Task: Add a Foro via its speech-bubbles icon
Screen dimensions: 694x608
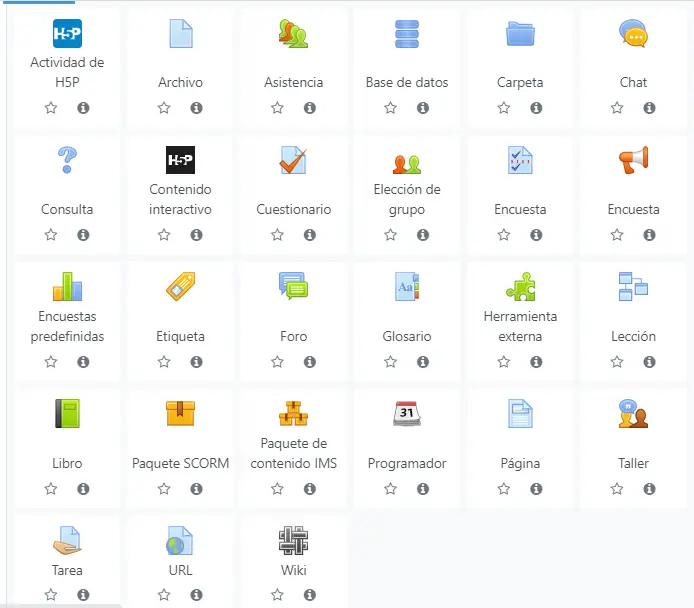Action: pos(293,286)
